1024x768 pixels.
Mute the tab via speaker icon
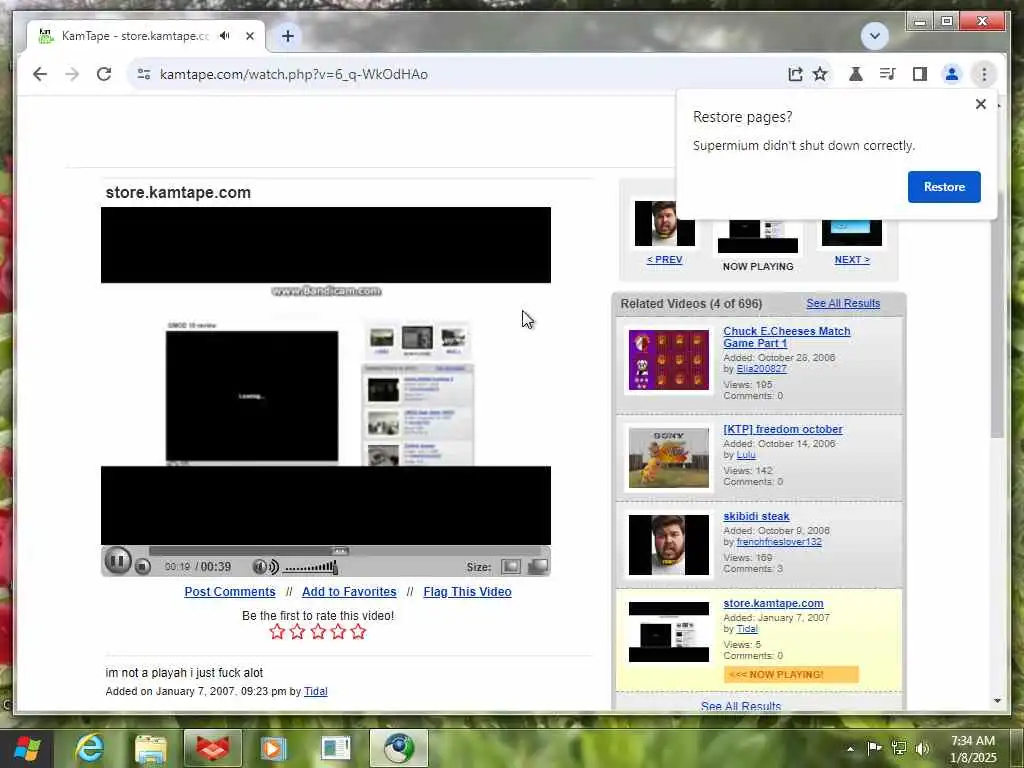point(225,36)
